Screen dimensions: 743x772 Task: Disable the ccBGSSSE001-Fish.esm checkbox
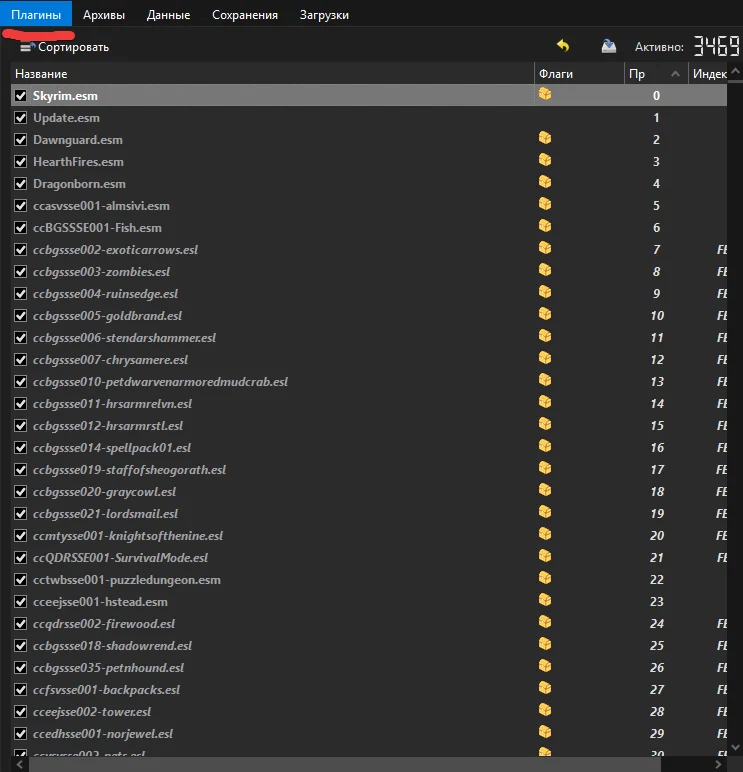click(21, 227)
